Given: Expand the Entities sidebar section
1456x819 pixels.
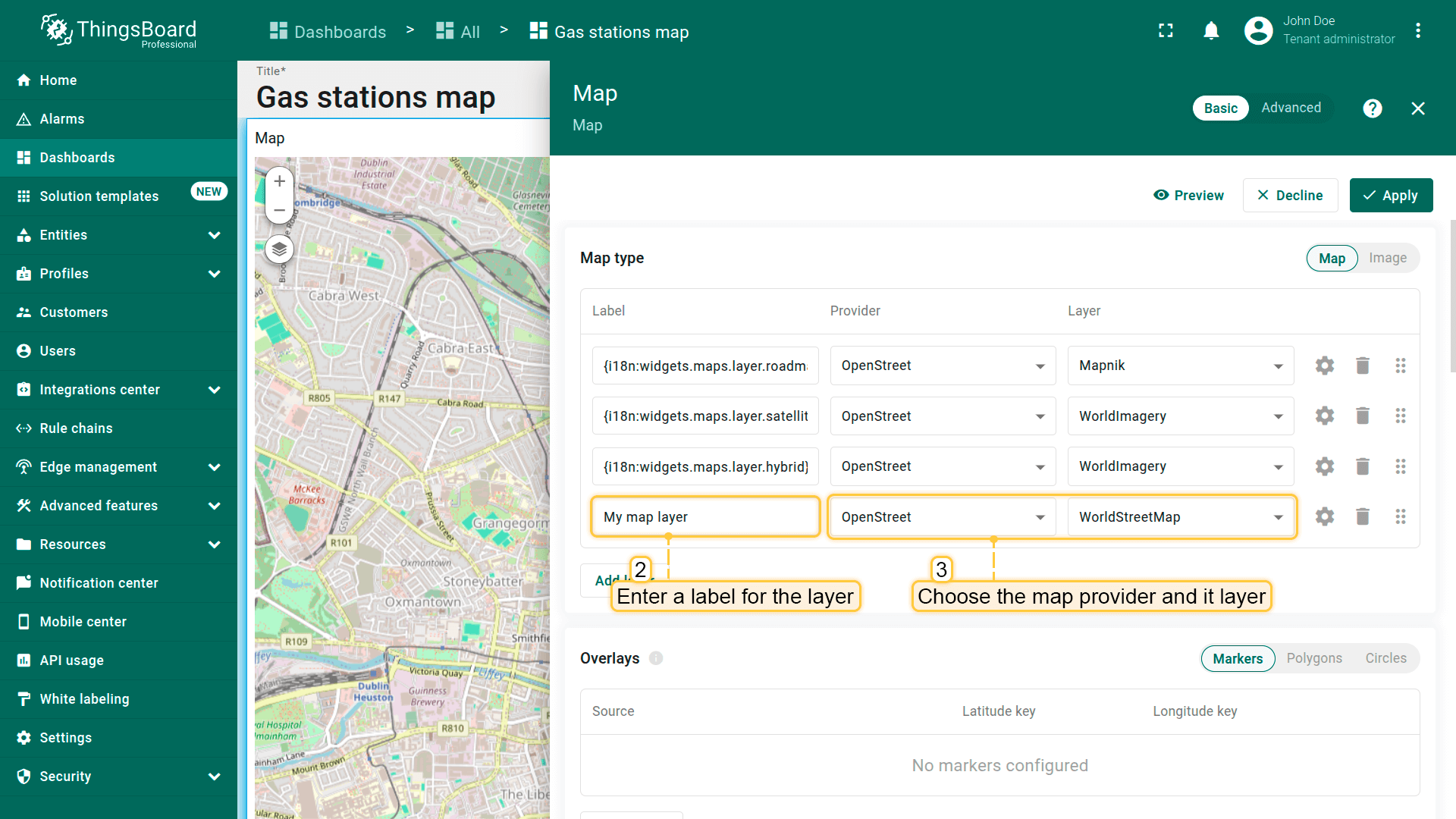Looking at the screenshot, I should (118, 235).
